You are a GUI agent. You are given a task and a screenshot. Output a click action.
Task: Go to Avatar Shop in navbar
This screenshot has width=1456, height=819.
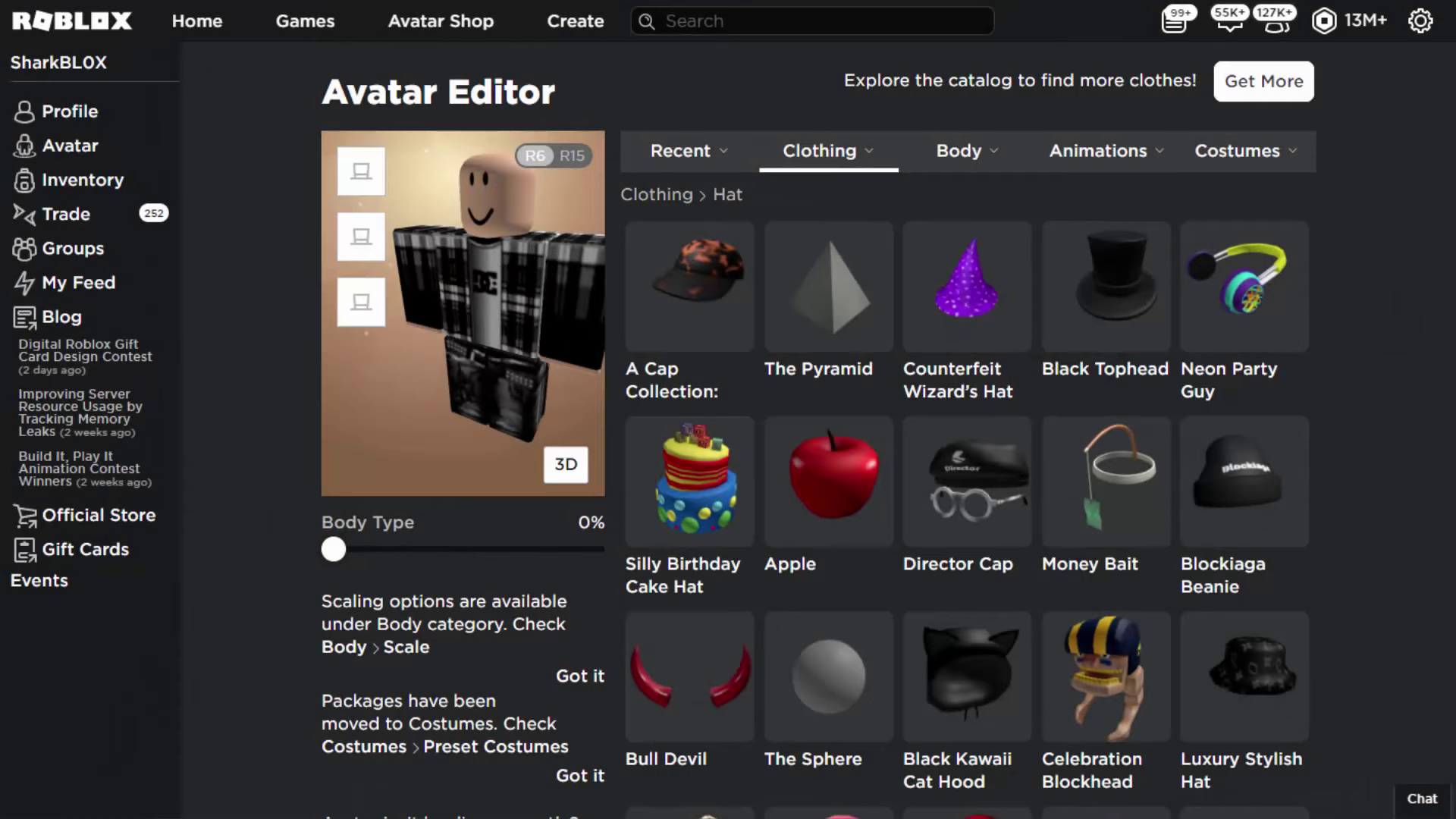point(441,21)
